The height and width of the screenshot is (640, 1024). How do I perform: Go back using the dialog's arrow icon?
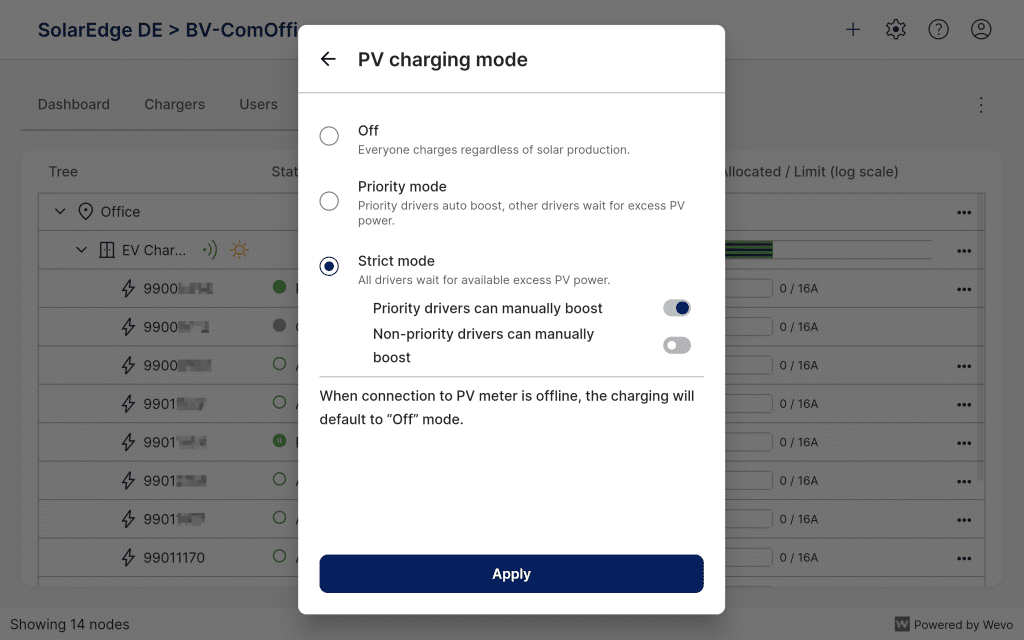tap(328, 59)
